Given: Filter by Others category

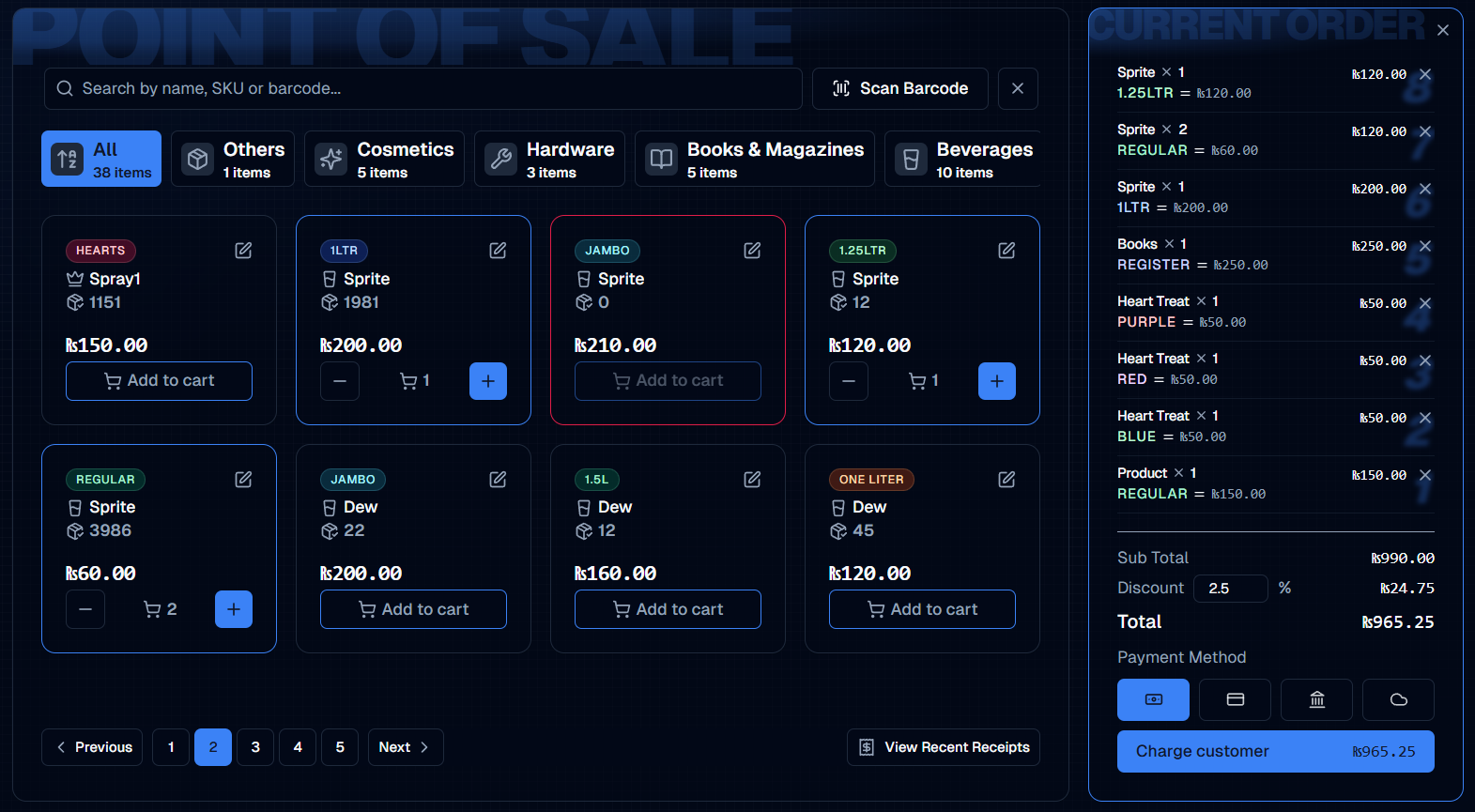Looking at the screenshot, I should coord(233,159).
